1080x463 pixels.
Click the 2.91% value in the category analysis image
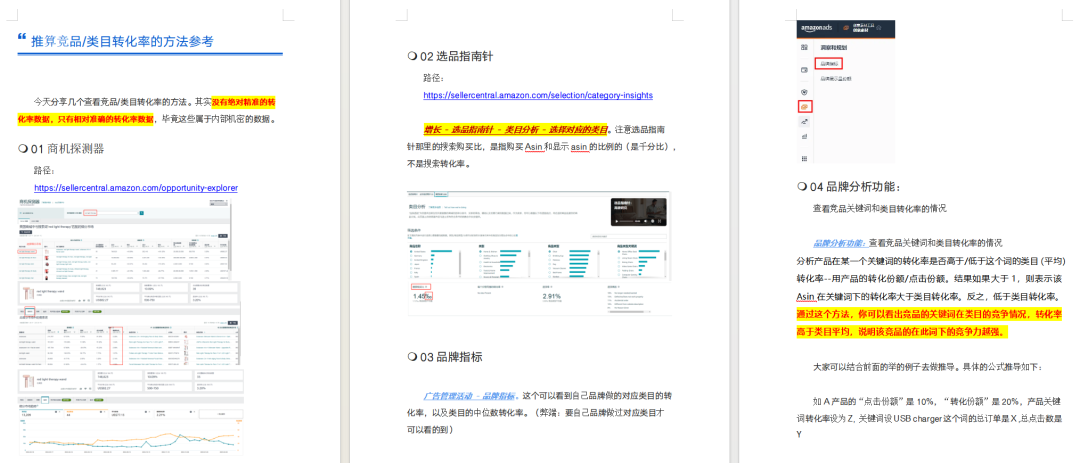click(x=552, y=296)
